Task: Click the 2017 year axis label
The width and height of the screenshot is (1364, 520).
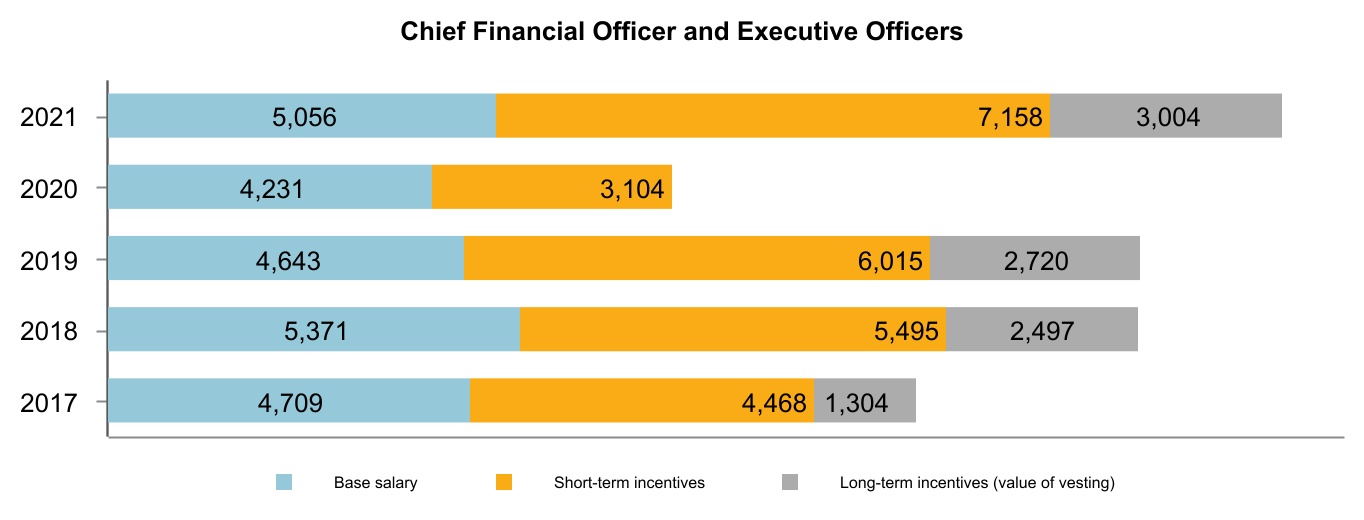Action: (49, 402)
